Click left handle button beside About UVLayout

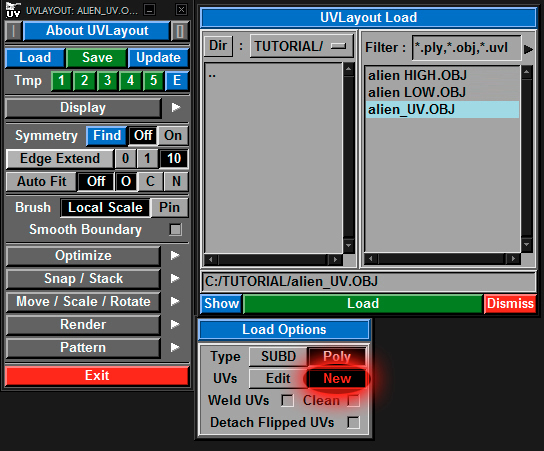tap(14, 31)
